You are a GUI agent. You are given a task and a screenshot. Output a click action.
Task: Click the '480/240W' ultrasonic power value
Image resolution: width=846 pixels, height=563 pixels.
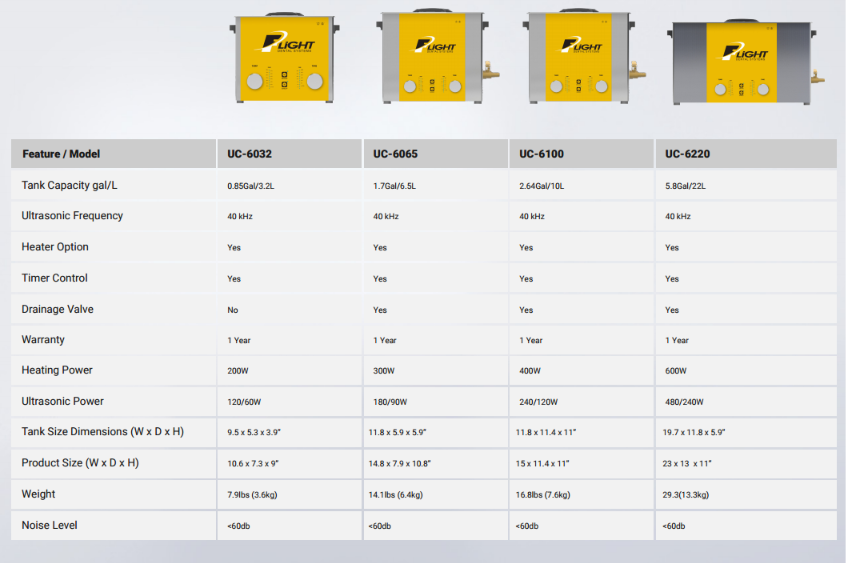tap(684, 402)
